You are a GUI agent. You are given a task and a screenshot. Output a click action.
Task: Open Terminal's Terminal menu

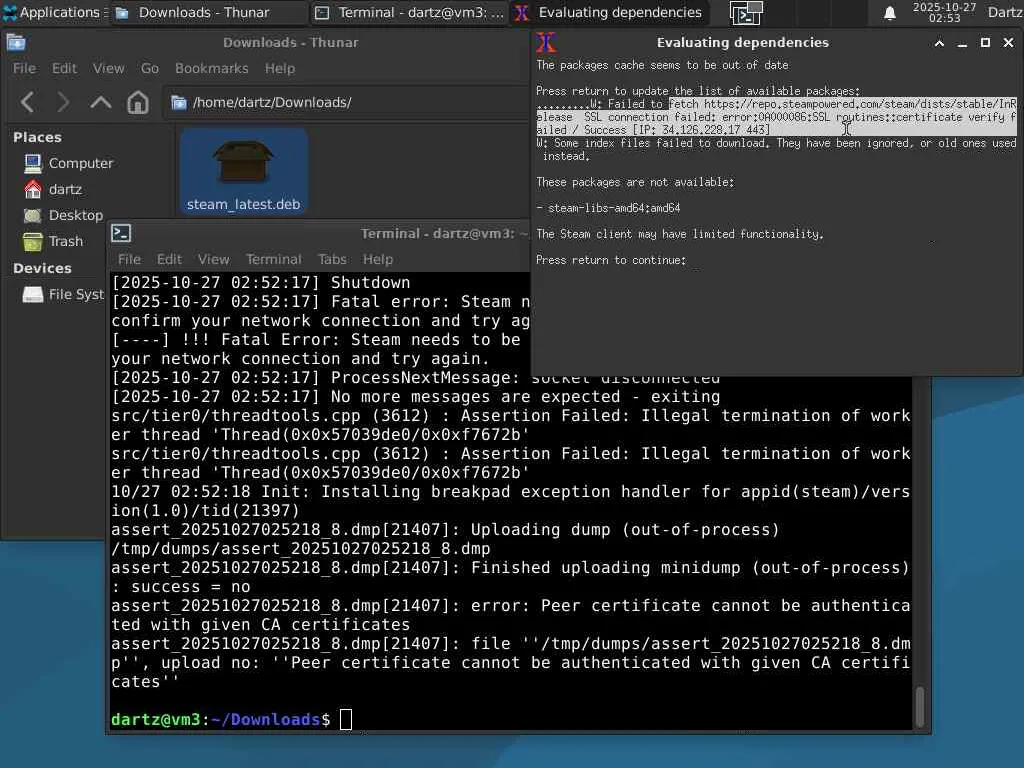[274, 259]
